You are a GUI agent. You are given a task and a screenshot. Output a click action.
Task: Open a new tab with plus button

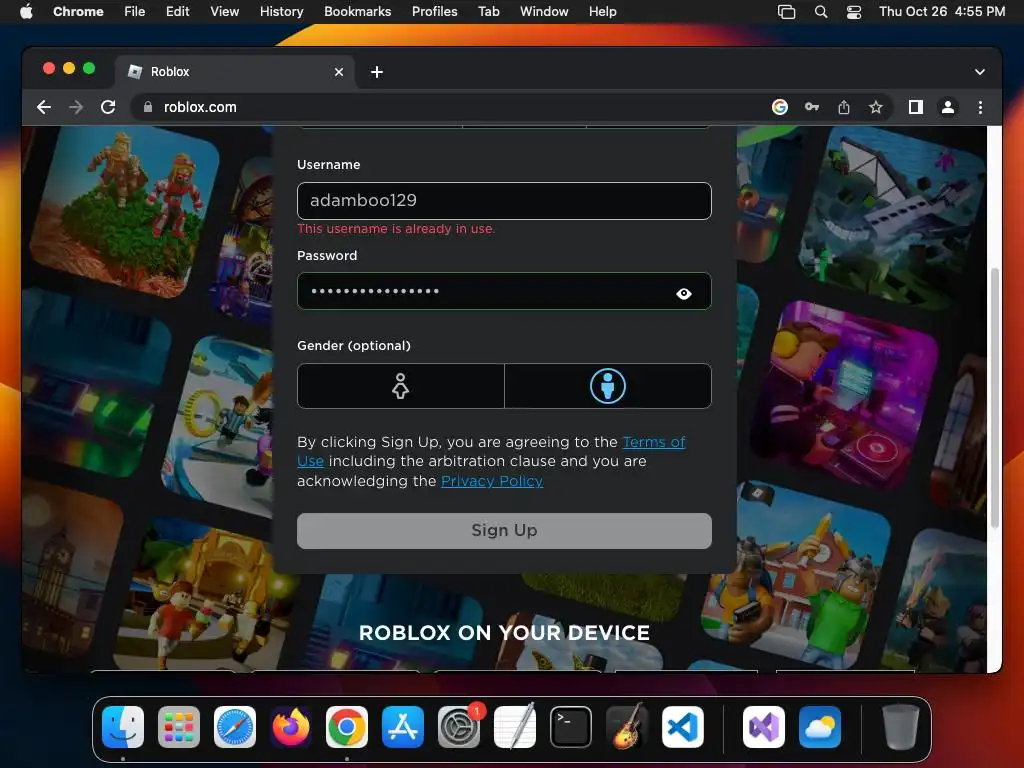[x=377, y=72]
